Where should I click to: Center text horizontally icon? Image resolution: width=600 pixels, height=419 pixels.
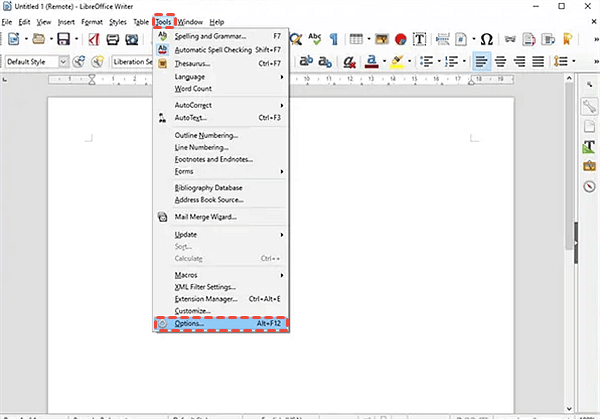(501, 62)
